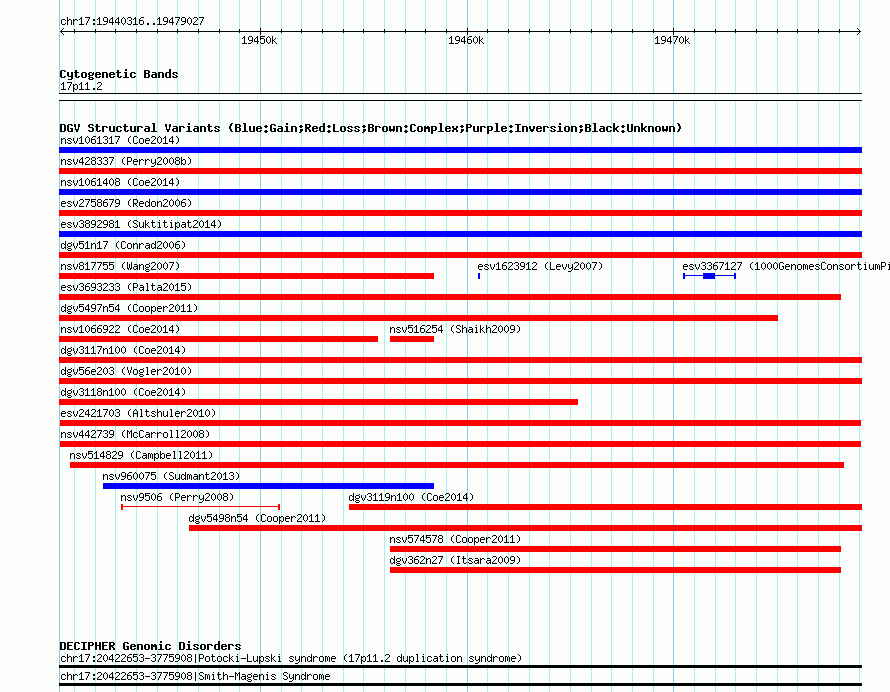Click the nsv1061317 (Coe2014) variant label
This screenshot has width=890, height=692.
click(x=120, y=140)
